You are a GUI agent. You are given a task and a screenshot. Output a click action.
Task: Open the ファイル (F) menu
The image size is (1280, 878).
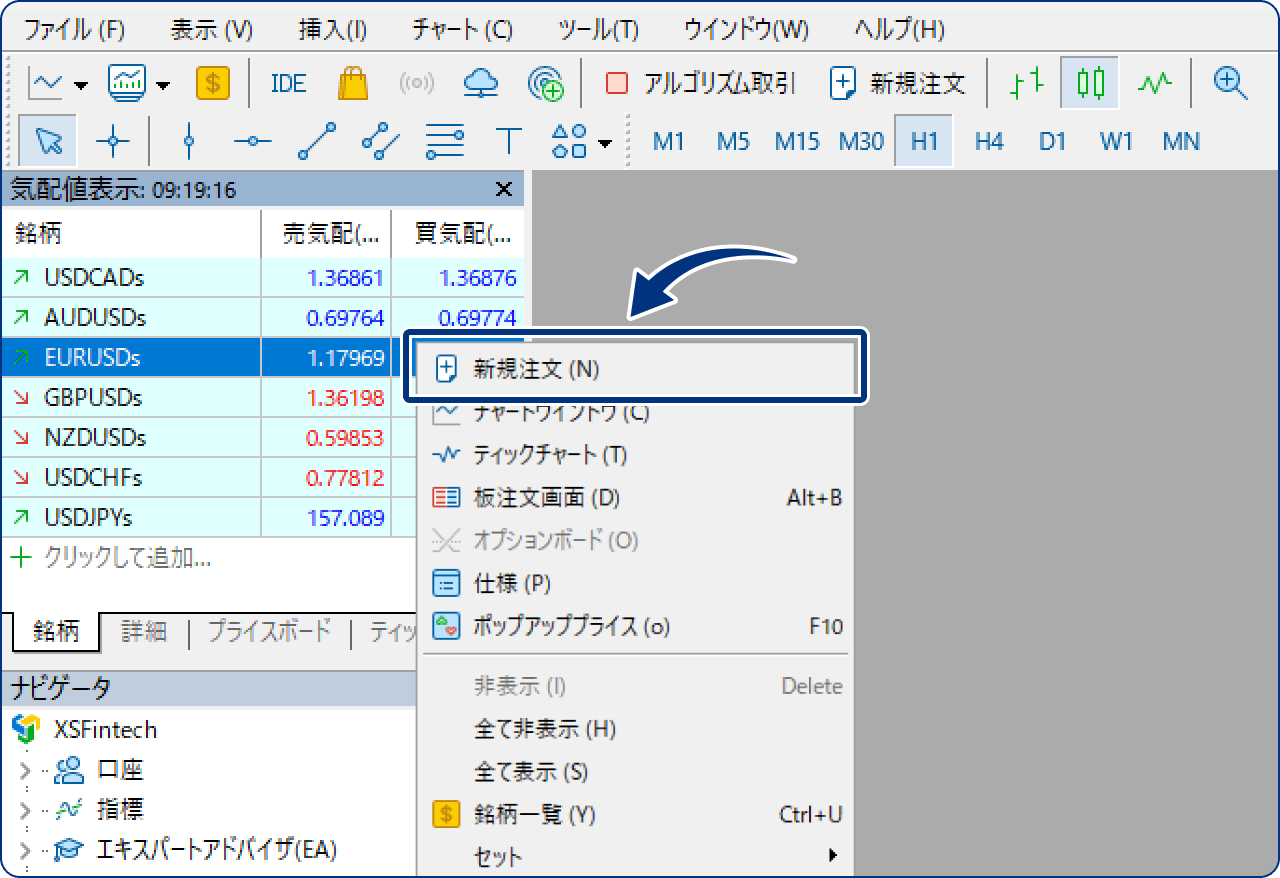pos(74,29)
